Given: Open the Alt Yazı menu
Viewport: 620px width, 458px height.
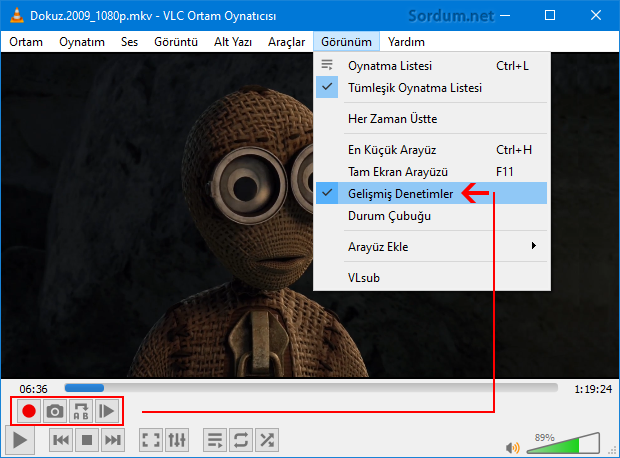Looking at the screenshot, I should 233,42.
